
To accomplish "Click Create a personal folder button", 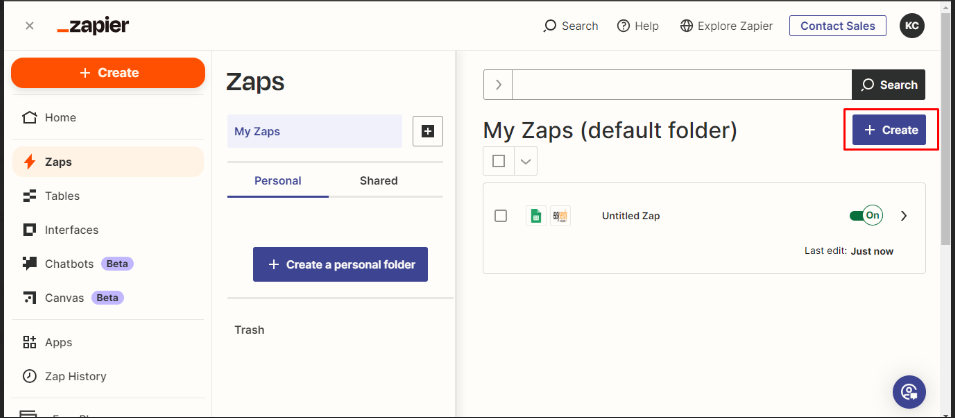I will 340,265.
